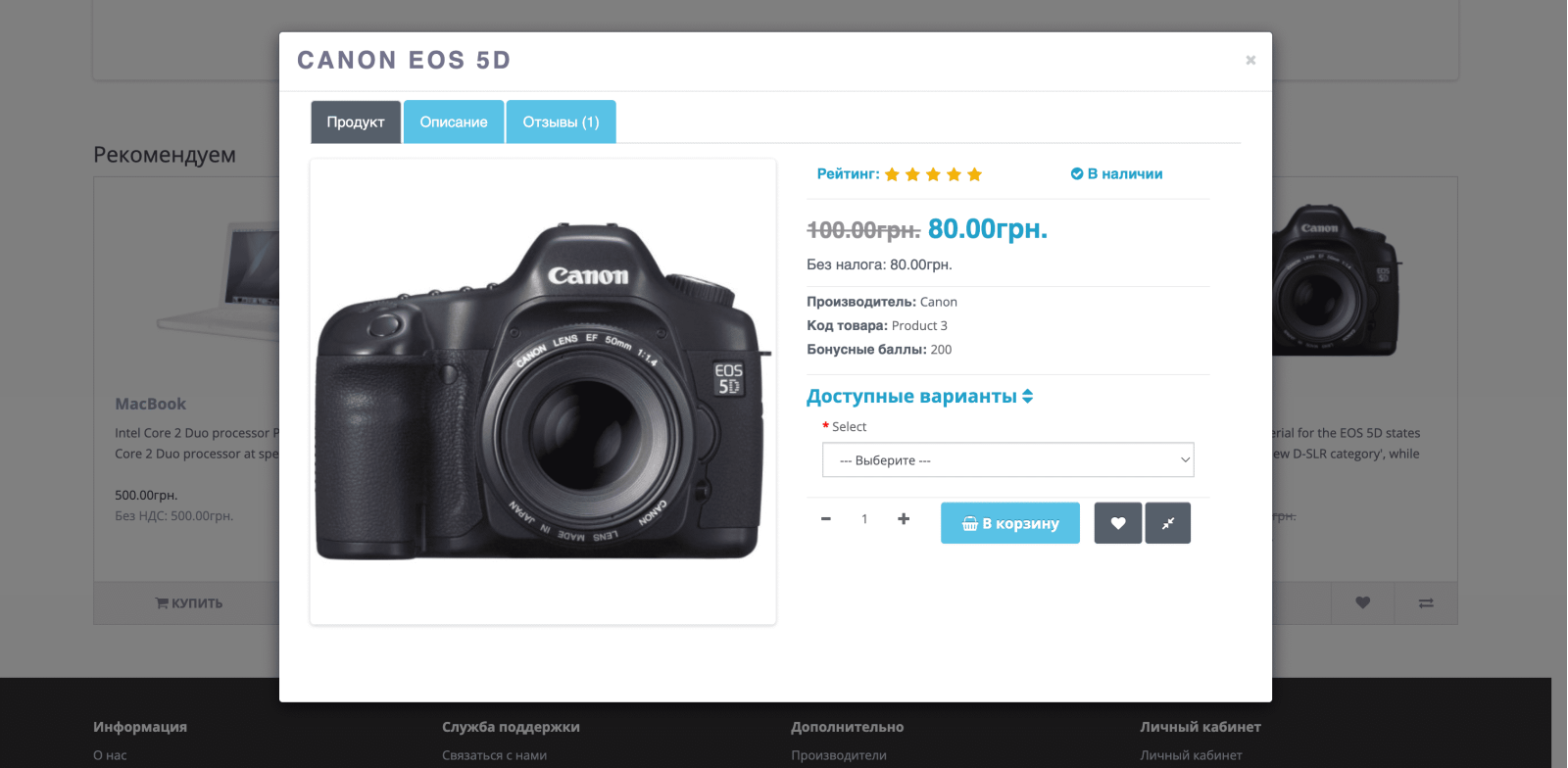Click the Canon camera product image
This screenshot has width=1568, height=768.
pos(543,392)
